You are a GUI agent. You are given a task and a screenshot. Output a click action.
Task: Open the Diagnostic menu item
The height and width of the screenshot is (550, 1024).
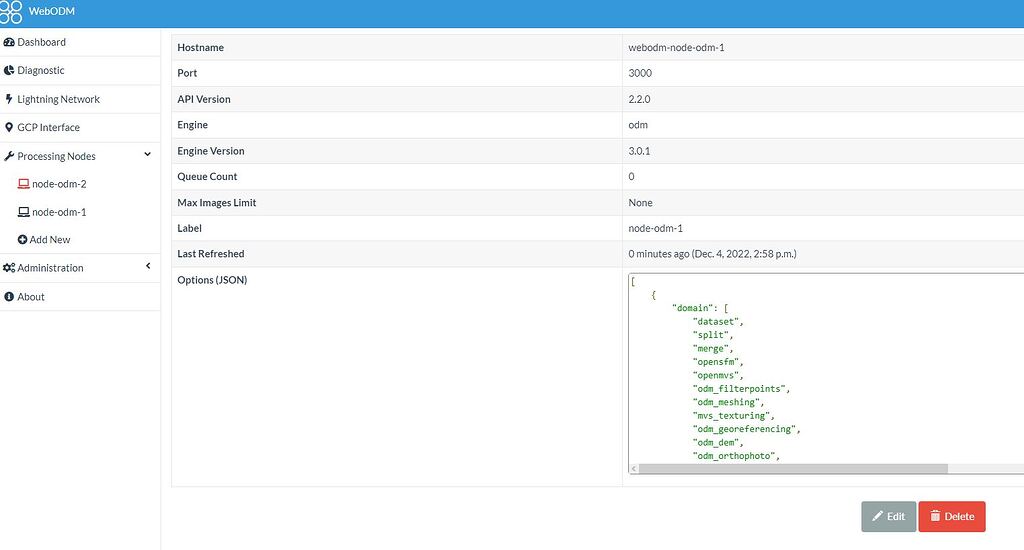pos(41,71)
